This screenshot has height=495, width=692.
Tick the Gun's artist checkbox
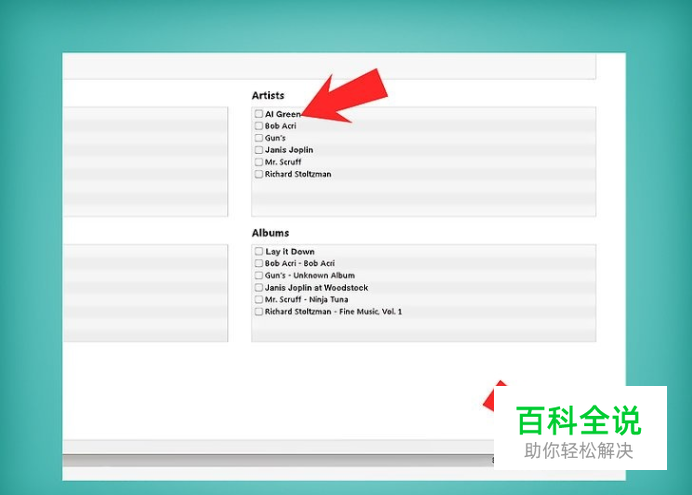click(259, 138)
